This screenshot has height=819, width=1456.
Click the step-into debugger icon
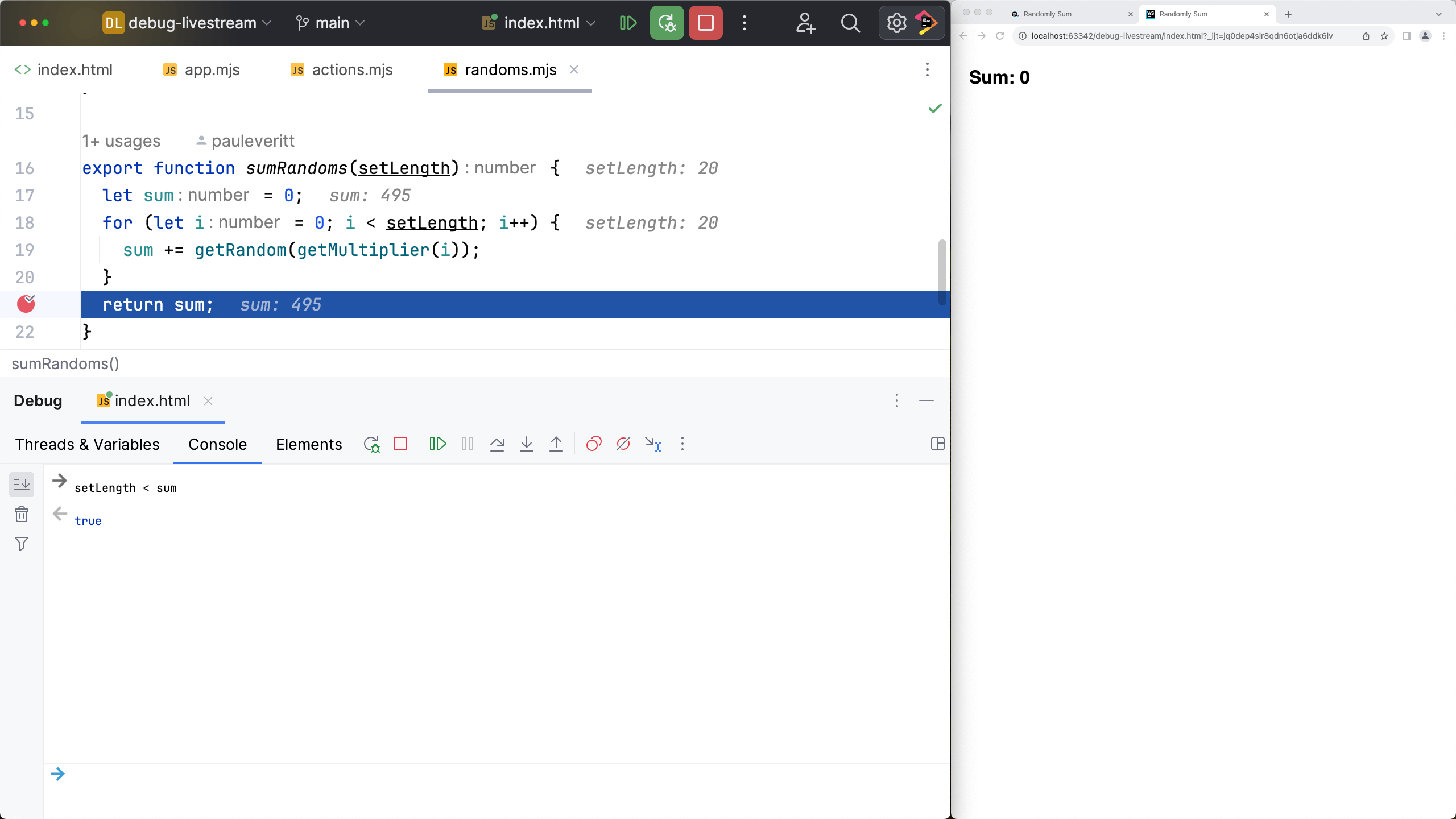528,444
